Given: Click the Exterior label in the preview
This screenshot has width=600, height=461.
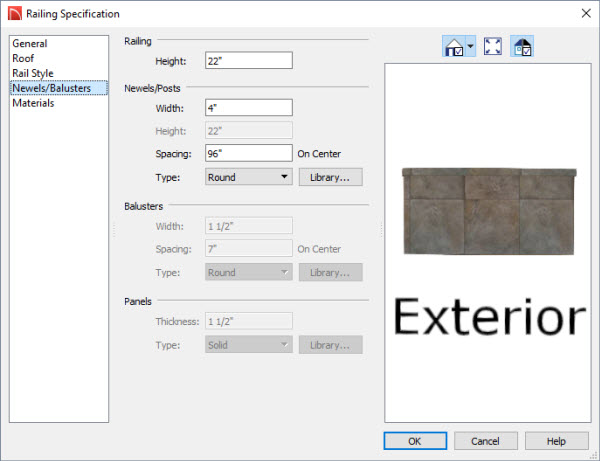Looking at the screenshot, I should (489, 317).
